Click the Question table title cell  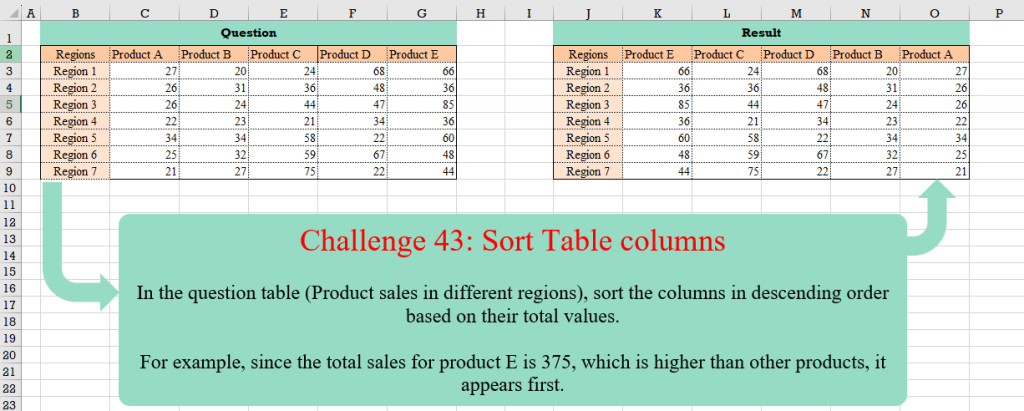pos(248,33)
